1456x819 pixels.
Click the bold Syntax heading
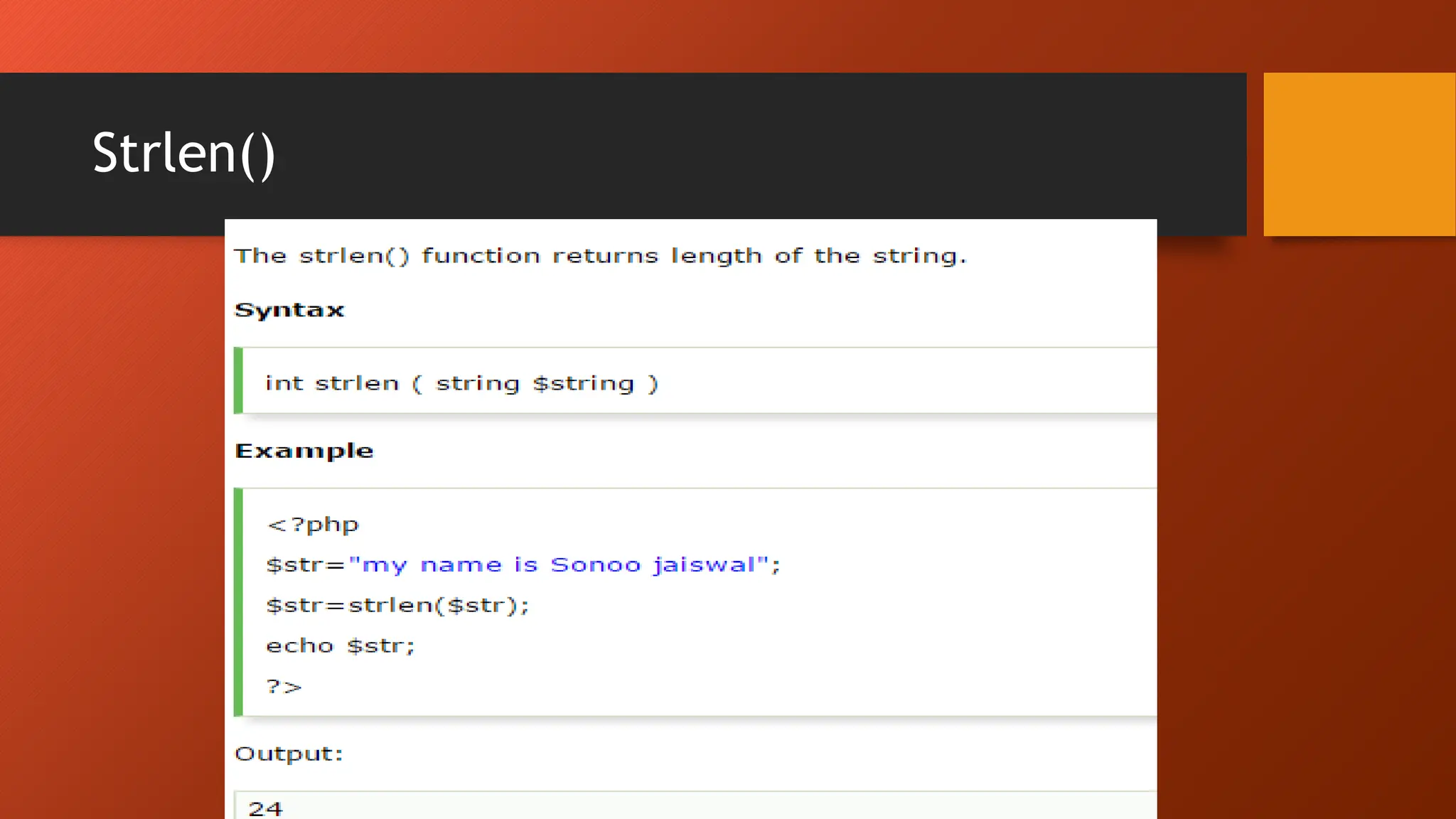[x=289, y=310]
